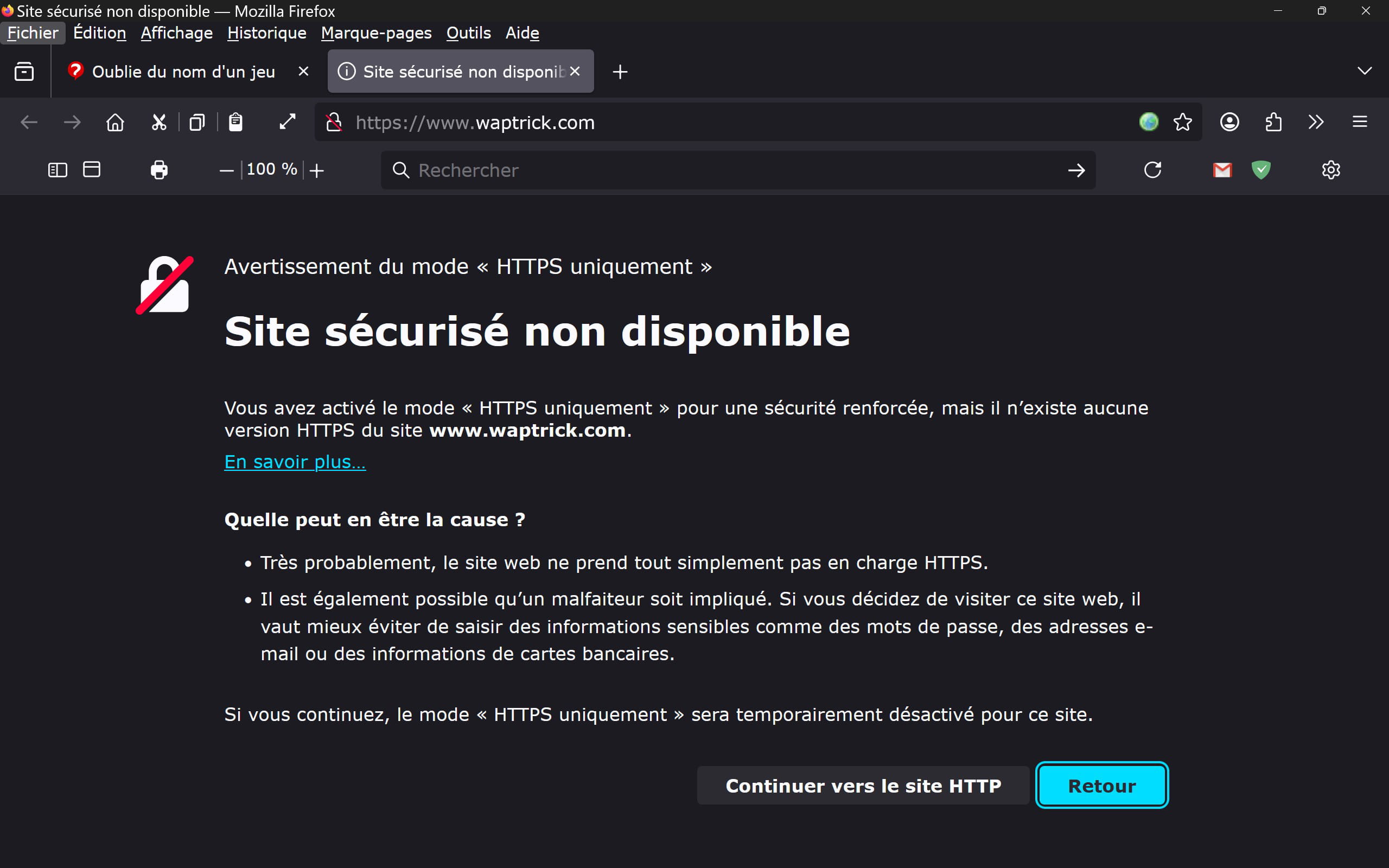This screenshot has height=868, width=1389.
Task: Open the Affichage menu
Action: coord(177,33)
